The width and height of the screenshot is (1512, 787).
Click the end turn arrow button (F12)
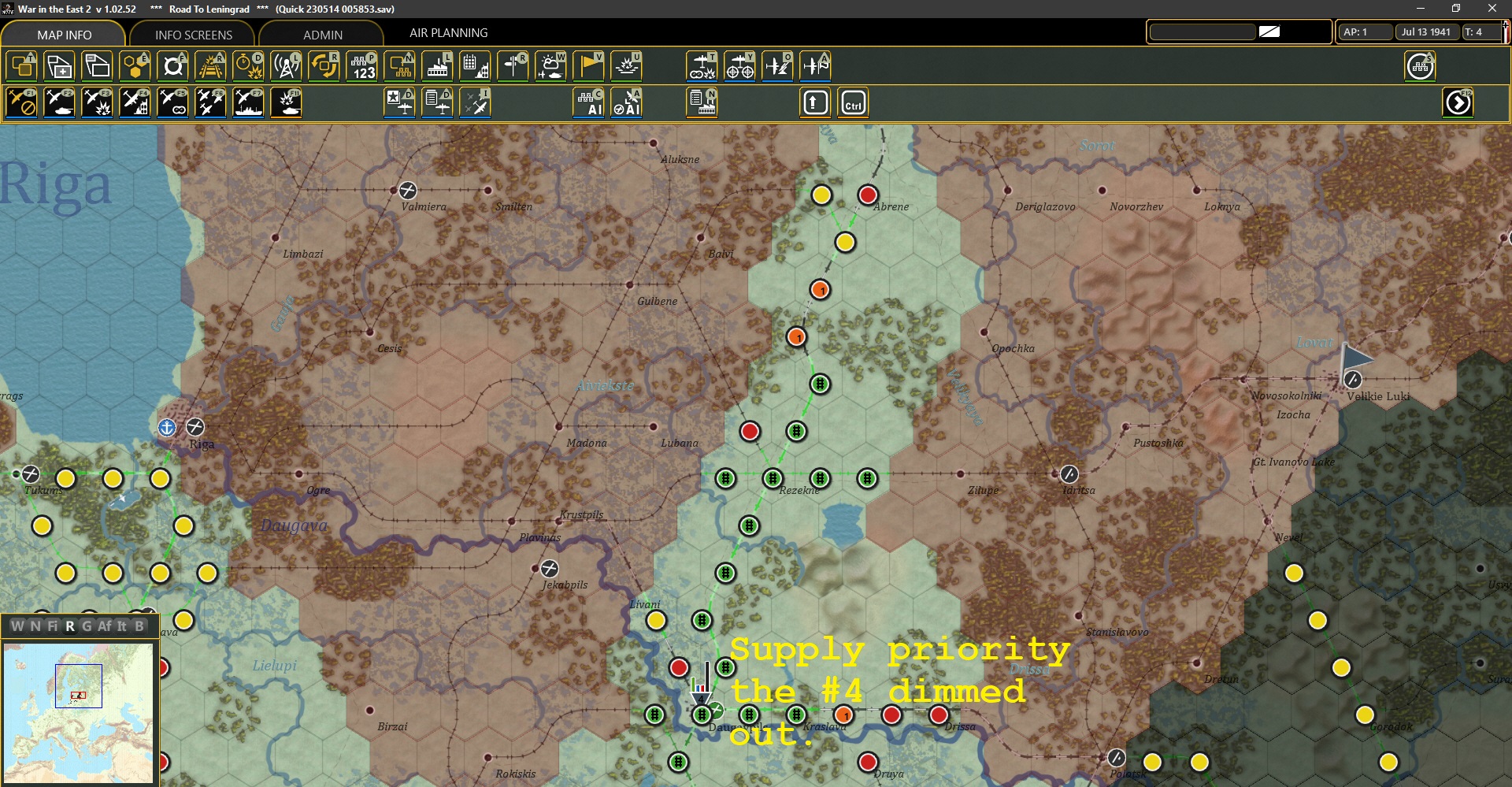click(1458, 102)
